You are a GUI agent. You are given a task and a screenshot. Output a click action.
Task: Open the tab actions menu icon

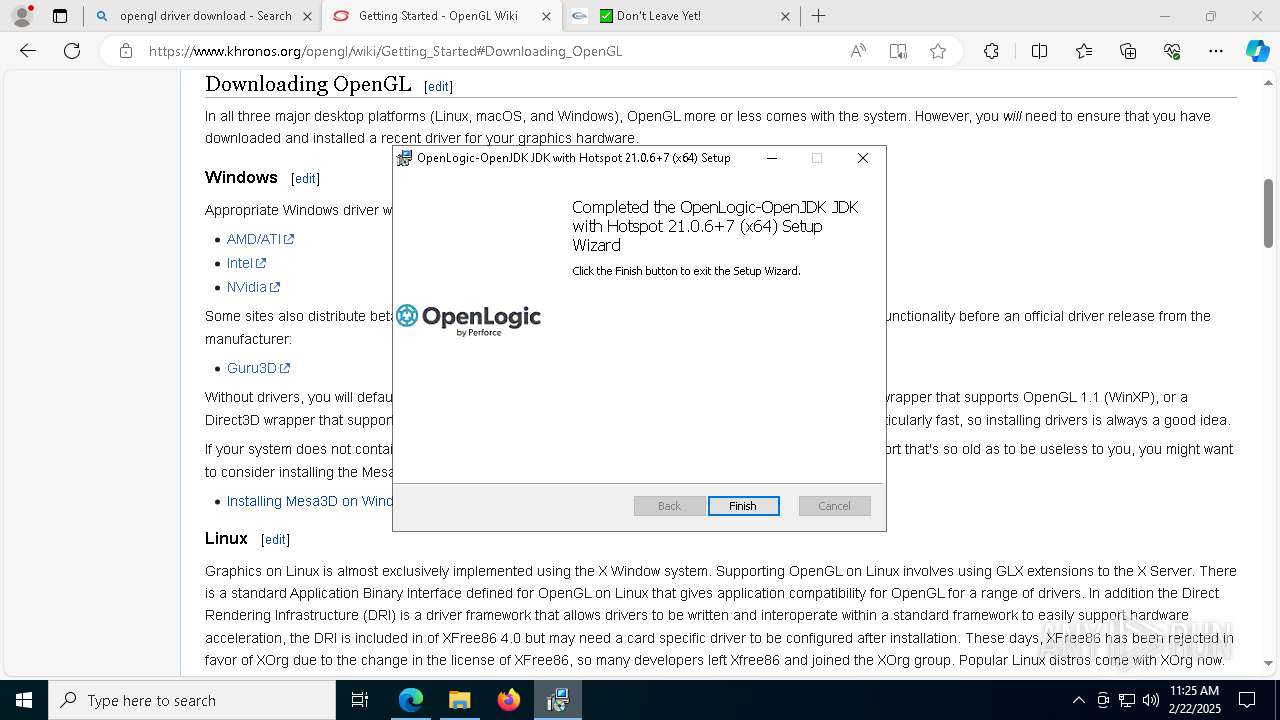tap(60, 16)
